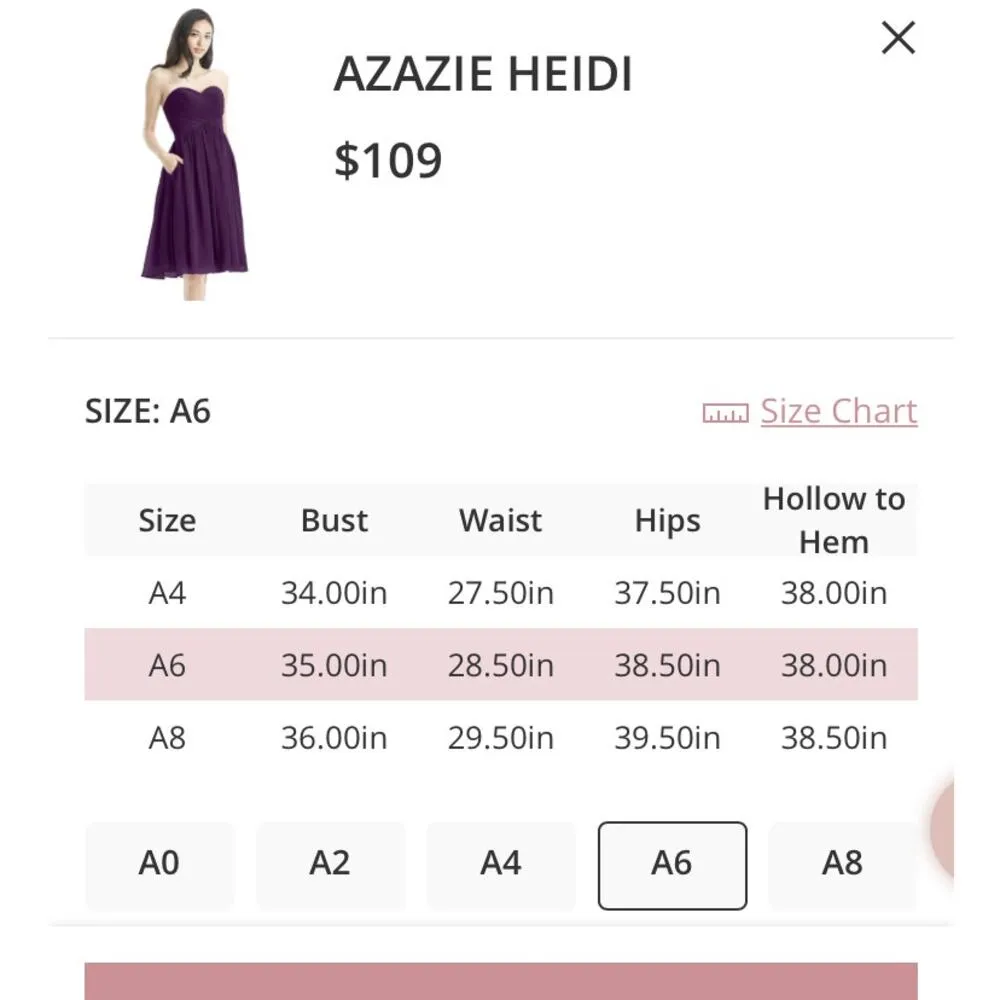This screenshot has width=1000, height=1000.
Task: Select size A0
Action: click(159, 865)
